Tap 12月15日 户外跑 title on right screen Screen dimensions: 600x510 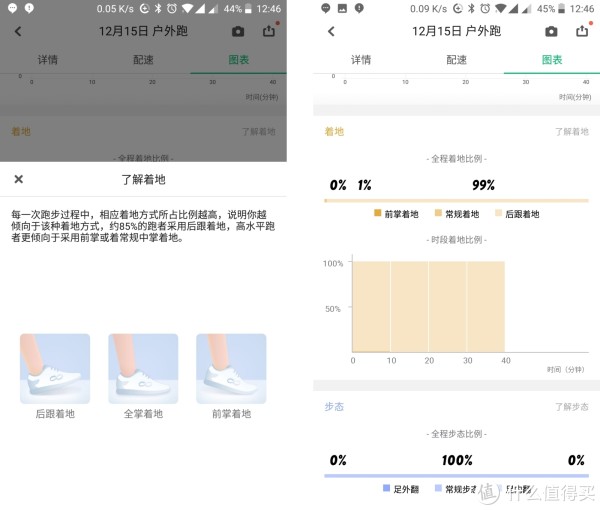[x=456, y=31]
